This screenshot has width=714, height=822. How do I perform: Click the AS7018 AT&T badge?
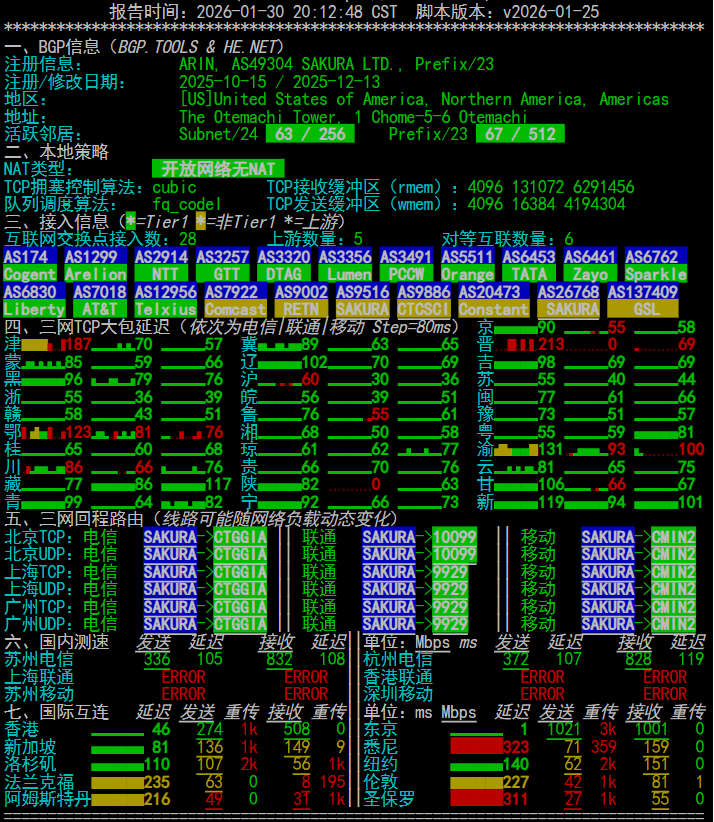100,300
